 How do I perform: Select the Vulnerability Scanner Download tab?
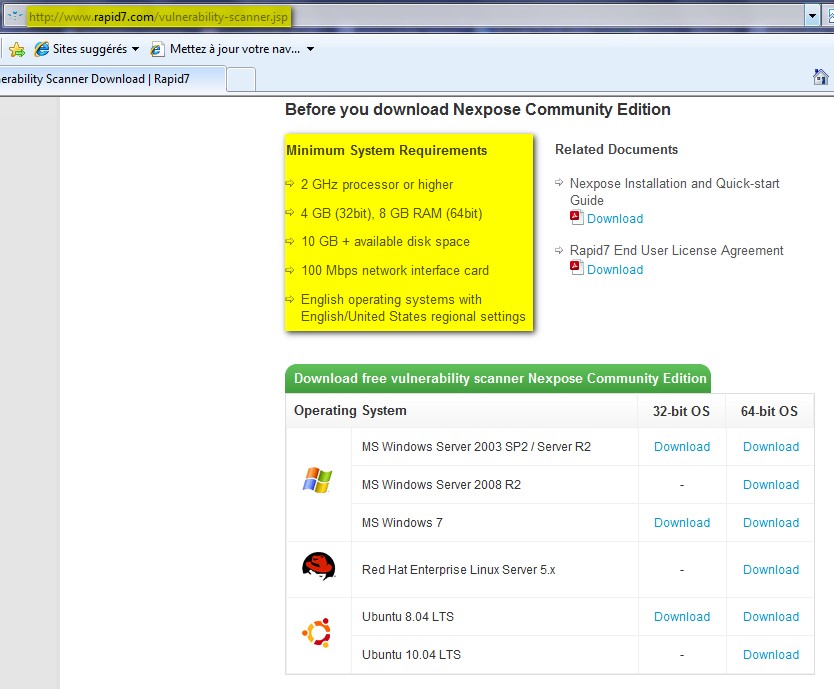point(112,79)
